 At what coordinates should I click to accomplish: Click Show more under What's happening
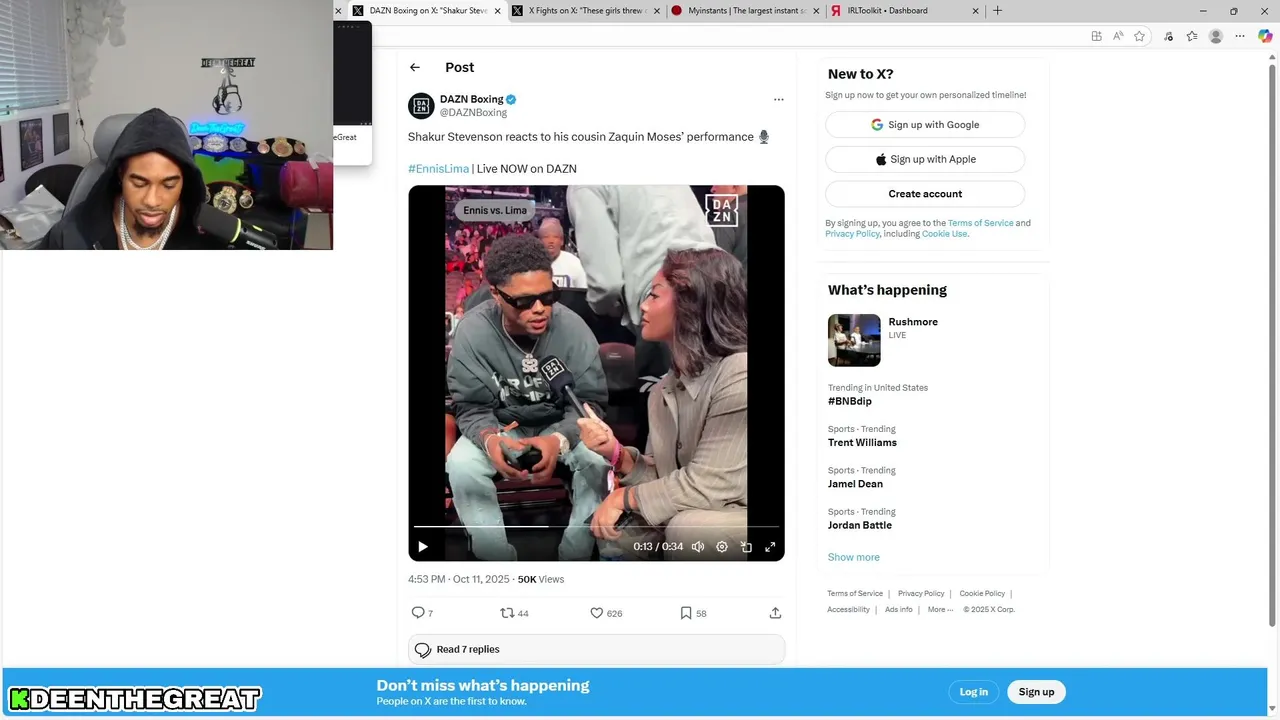tap(853, 557)
